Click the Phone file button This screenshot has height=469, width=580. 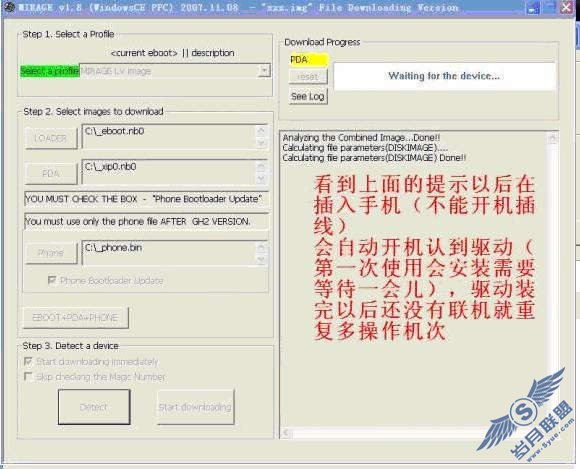[51, 253]
